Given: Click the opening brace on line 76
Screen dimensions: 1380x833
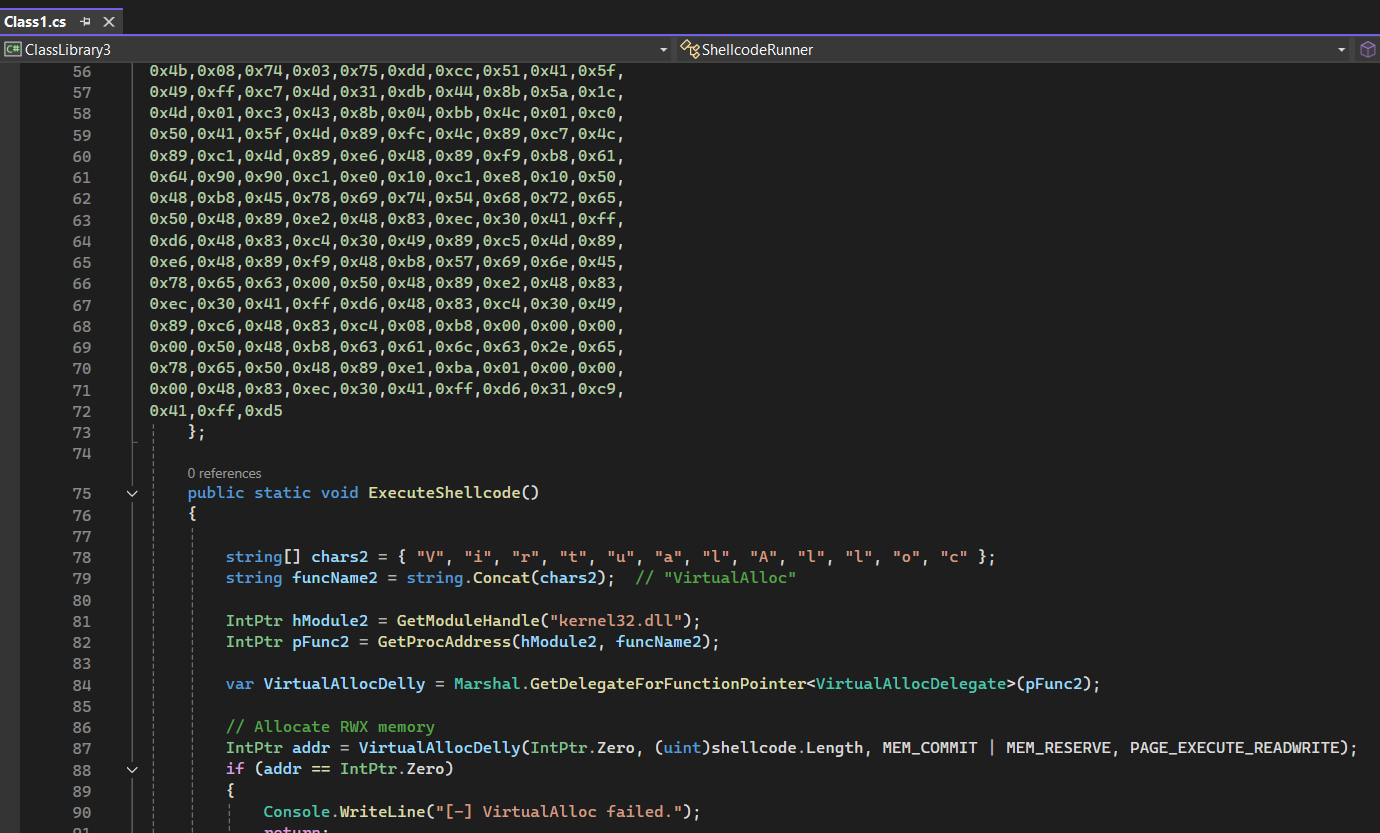Looking at the screenshot, I should (x=193, y=514).
